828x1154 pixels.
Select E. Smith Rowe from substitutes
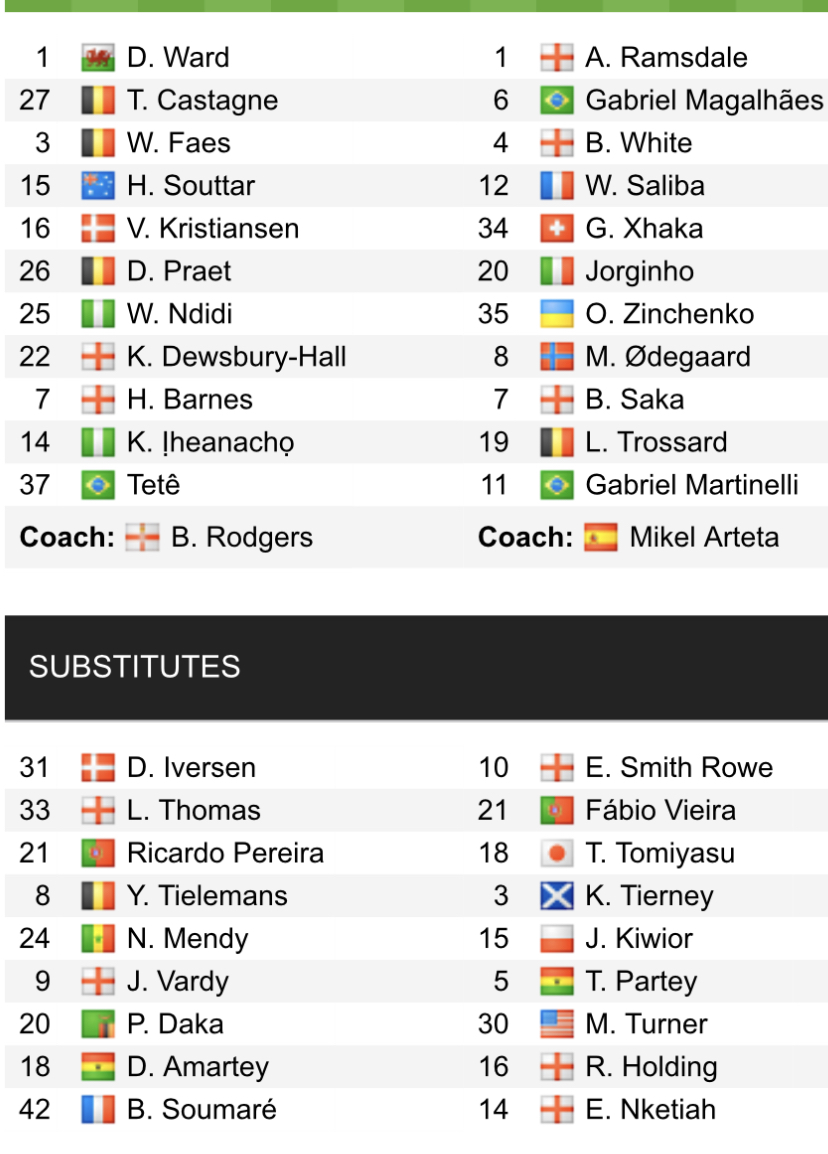pyautogui.click(x=678, y=768)
